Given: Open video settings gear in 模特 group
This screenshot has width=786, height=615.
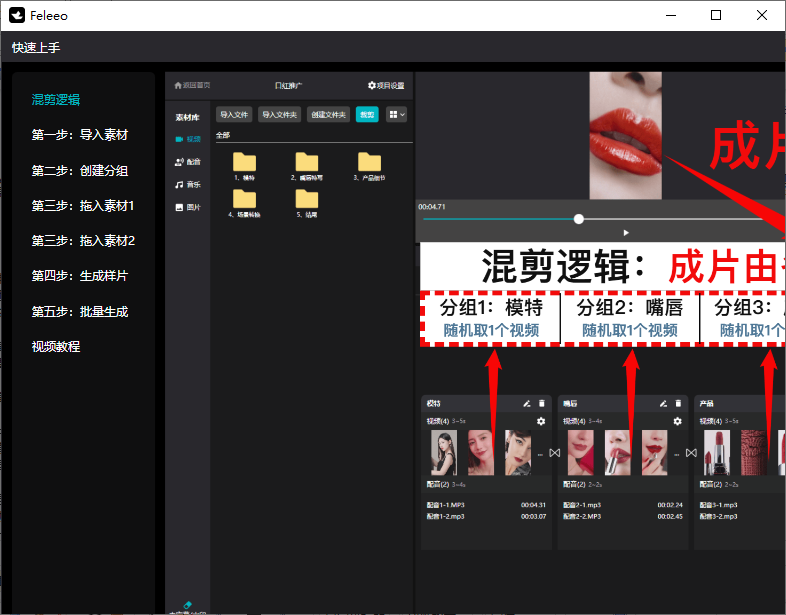Looking at the screenshot, I should [x=541, y=422].
